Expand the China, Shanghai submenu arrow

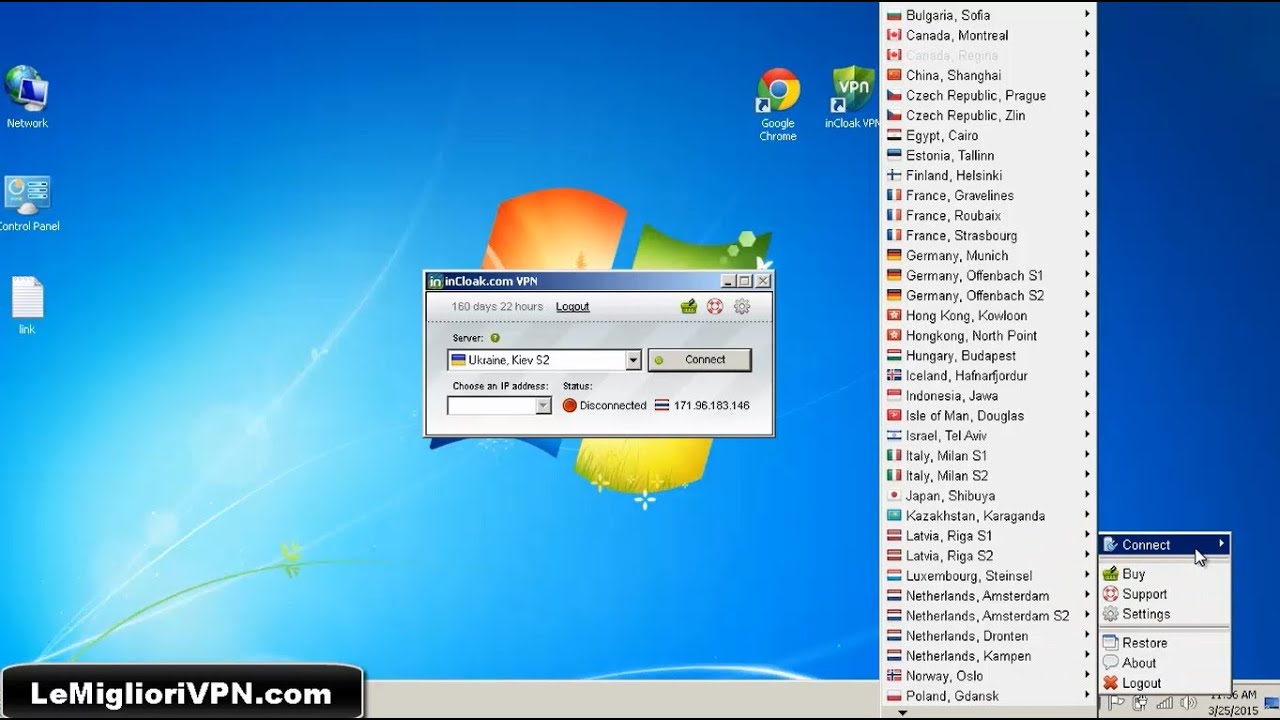1087,75
